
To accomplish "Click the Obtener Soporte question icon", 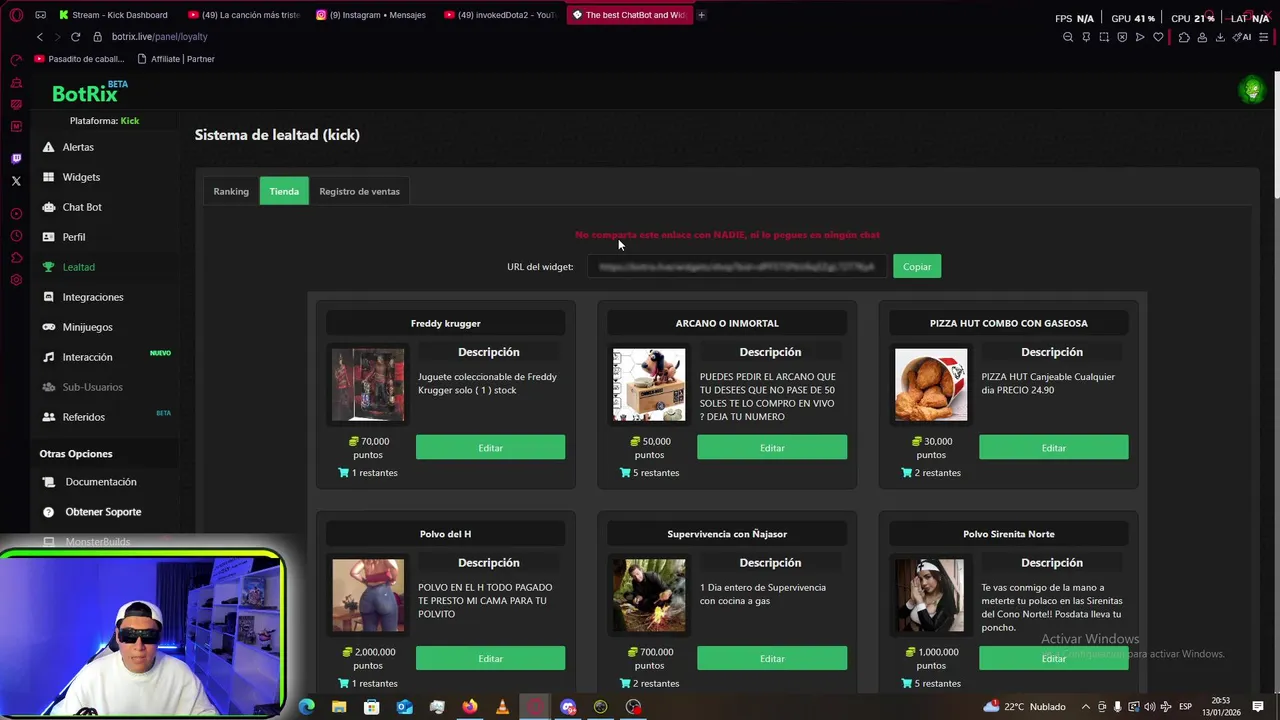I will (x=48, y=512).
